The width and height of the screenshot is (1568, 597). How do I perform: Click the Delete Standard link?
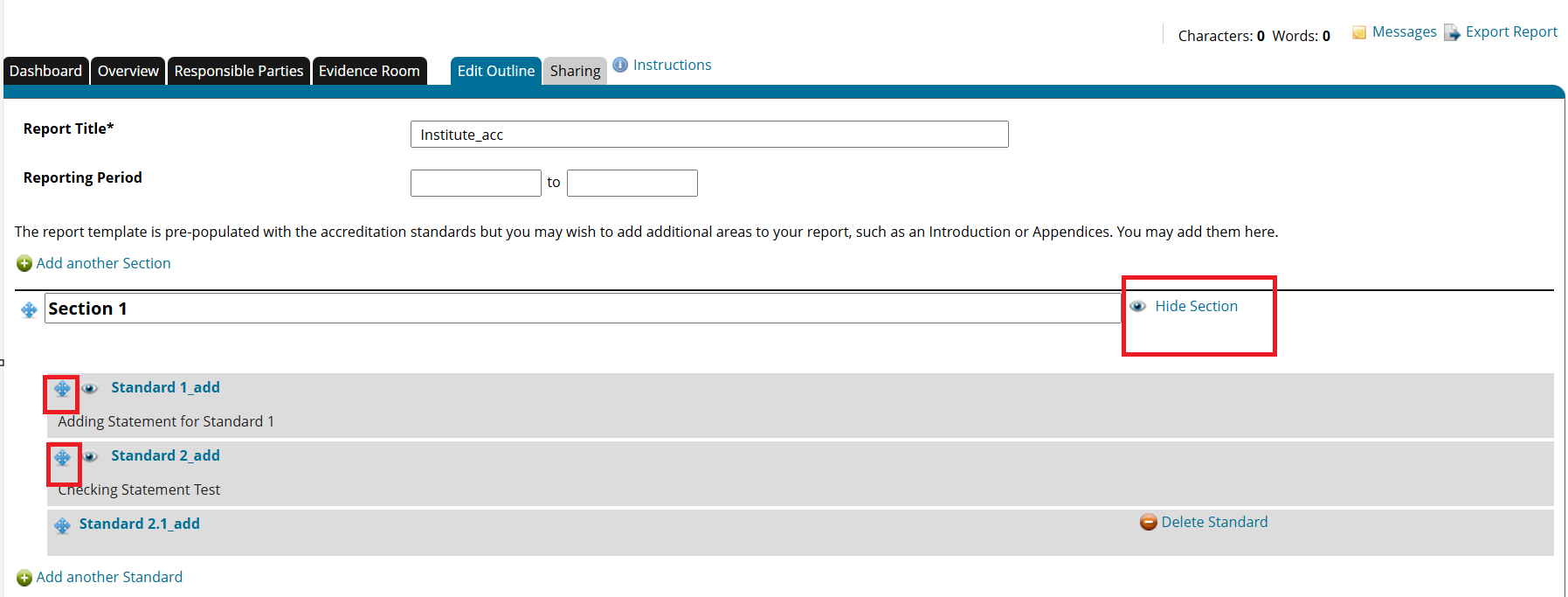pyautogui.click(x=1214, y=522)
